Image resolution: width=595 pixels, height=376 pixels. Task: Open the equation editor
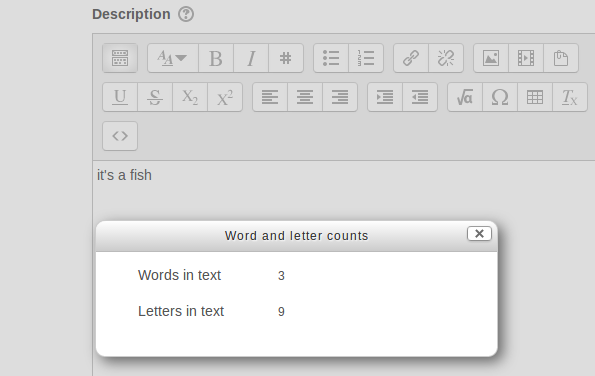465,97
